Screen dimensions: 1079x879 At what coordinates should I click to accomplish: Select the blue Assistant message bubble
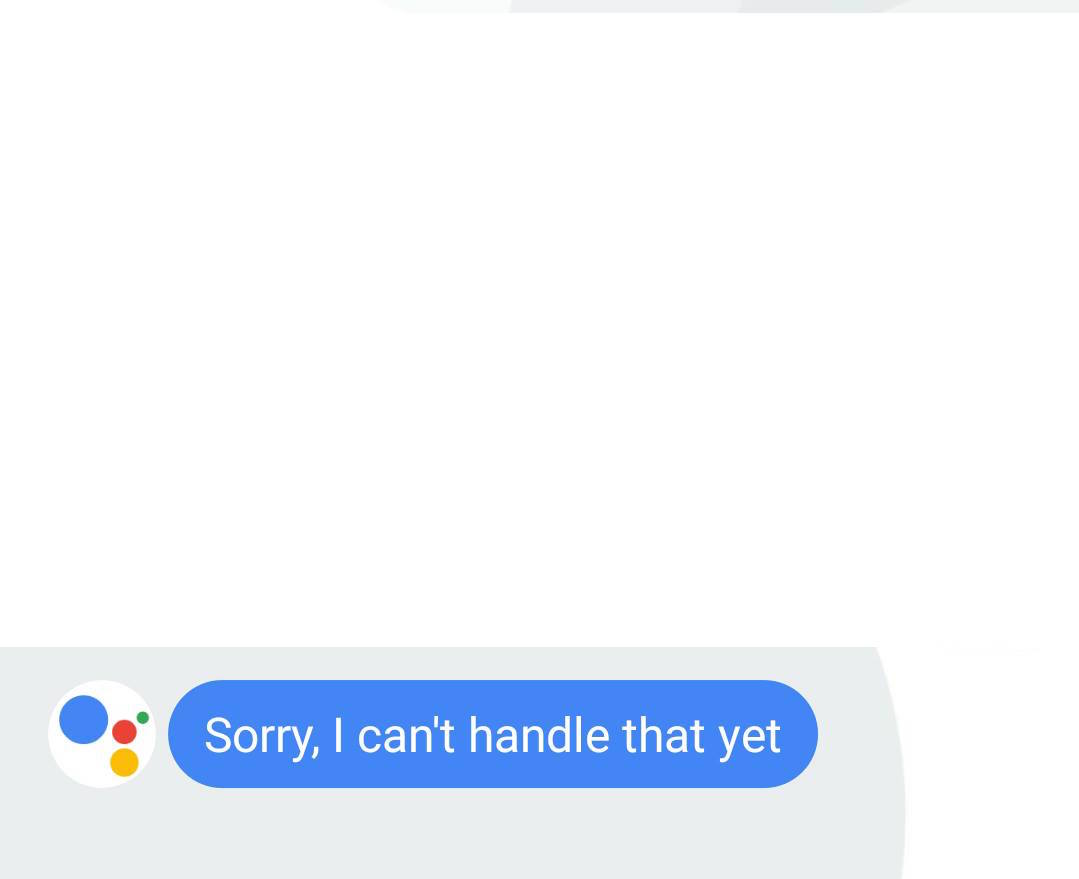point(493,734)
